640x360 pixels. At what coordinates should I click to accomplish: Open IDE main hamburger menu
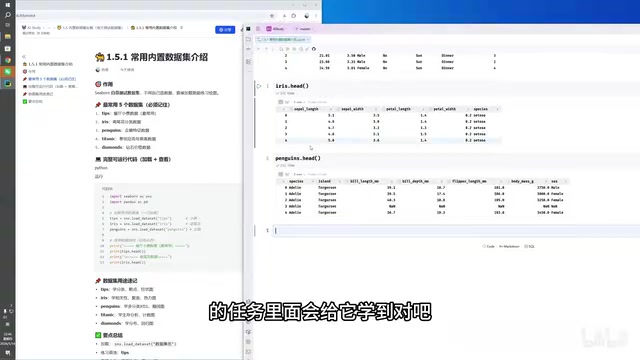tap(258, 29)
